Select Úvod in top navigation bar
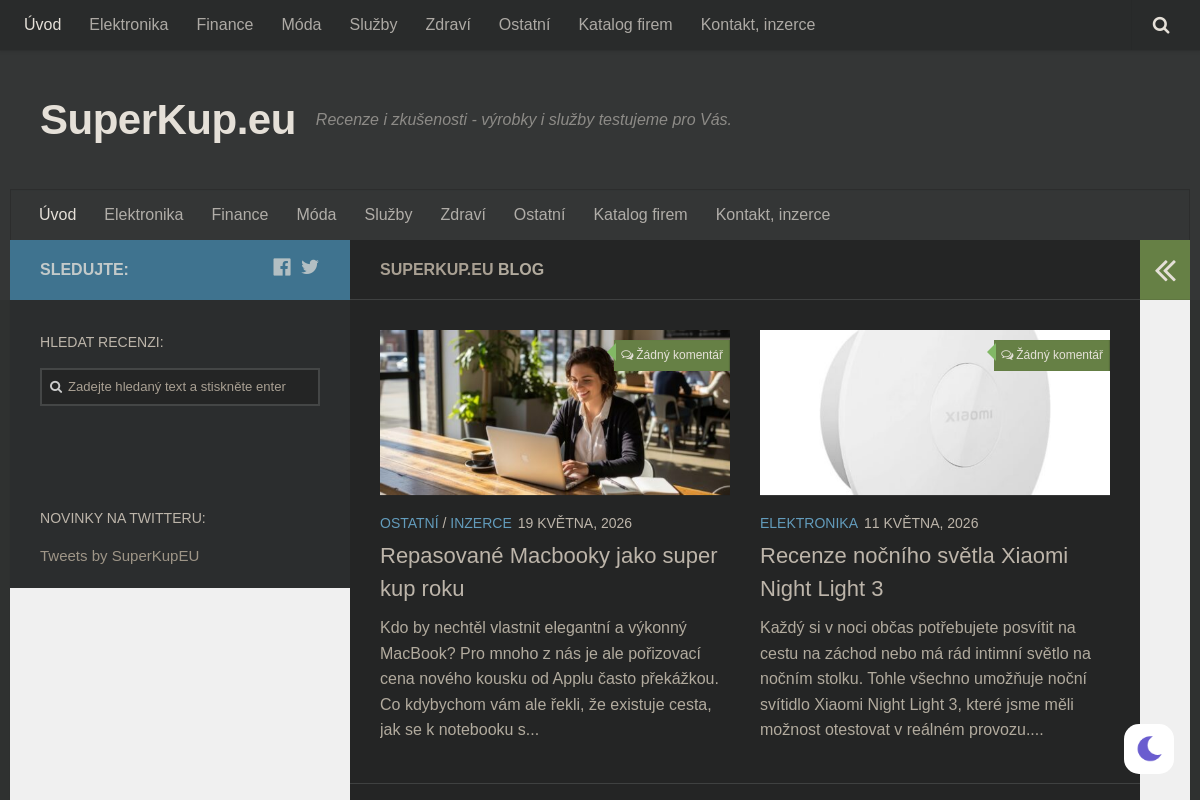Viewport: 1200px width, 800px height. [x=43, y=25]
